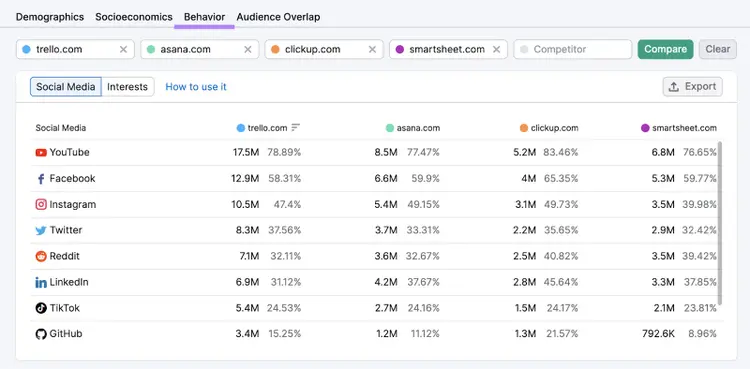Click the Facebook logo icon
Screen dimensions: 750x369
(41, 179)
